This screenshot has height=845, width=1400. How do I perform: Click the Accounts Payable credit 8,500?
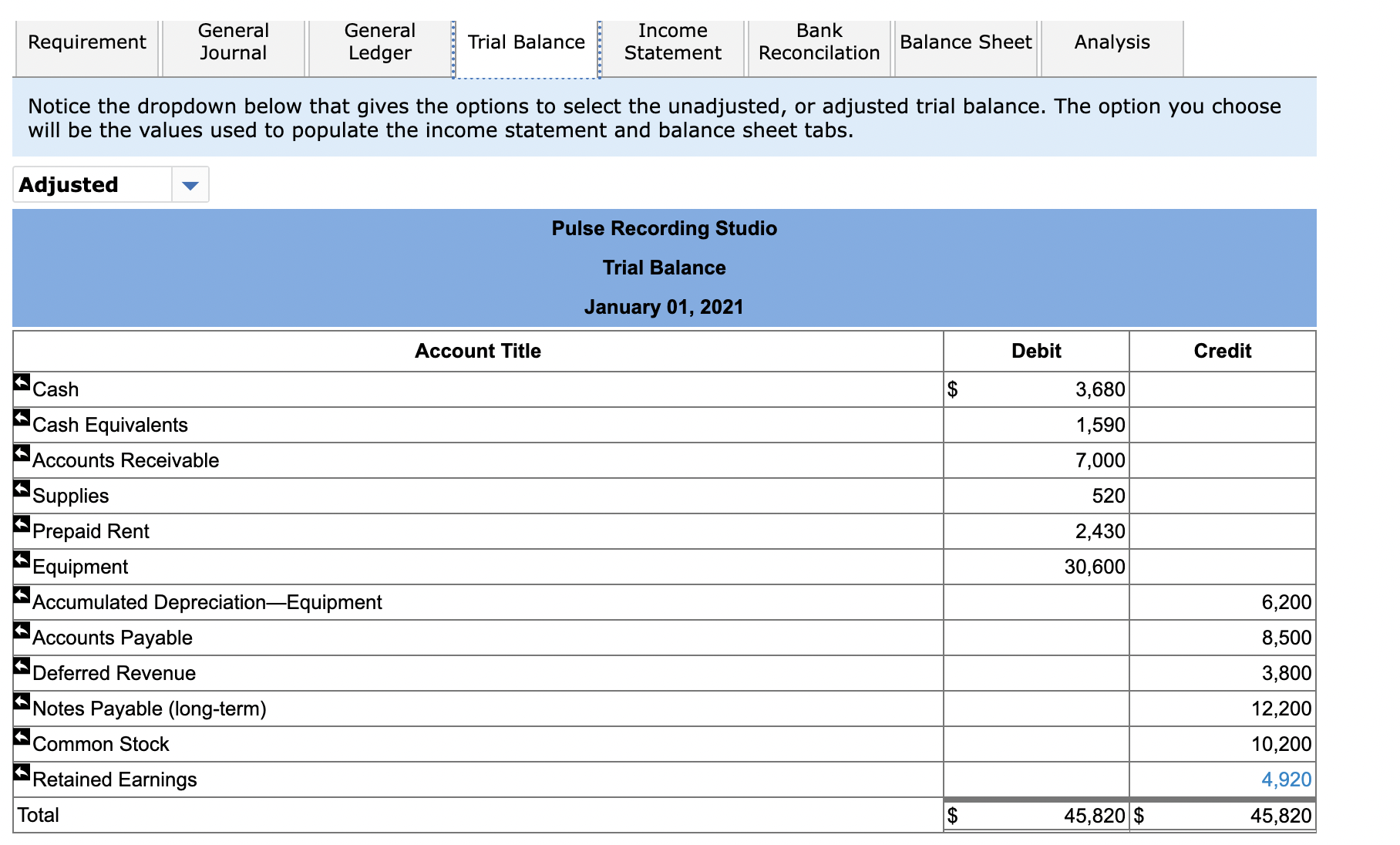(x=1286, y=638)
